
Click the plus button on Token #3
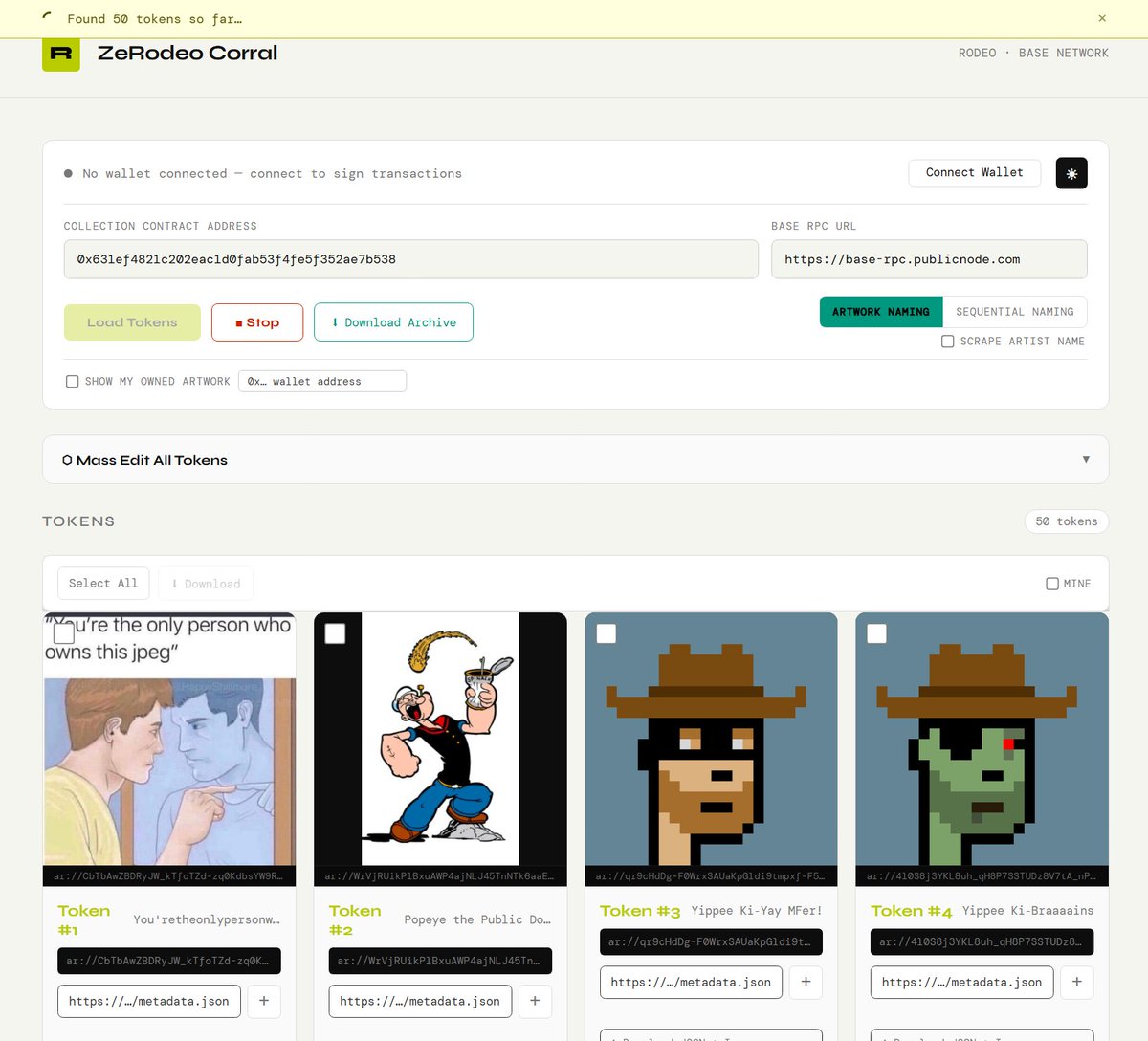click(806, 982)
